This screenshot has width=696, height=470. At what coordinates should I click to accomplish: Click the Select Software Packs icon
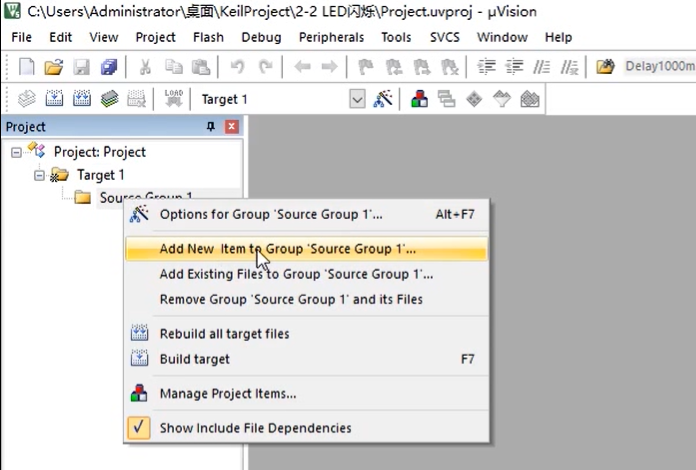pyautogui.click(x=502, y=99)
